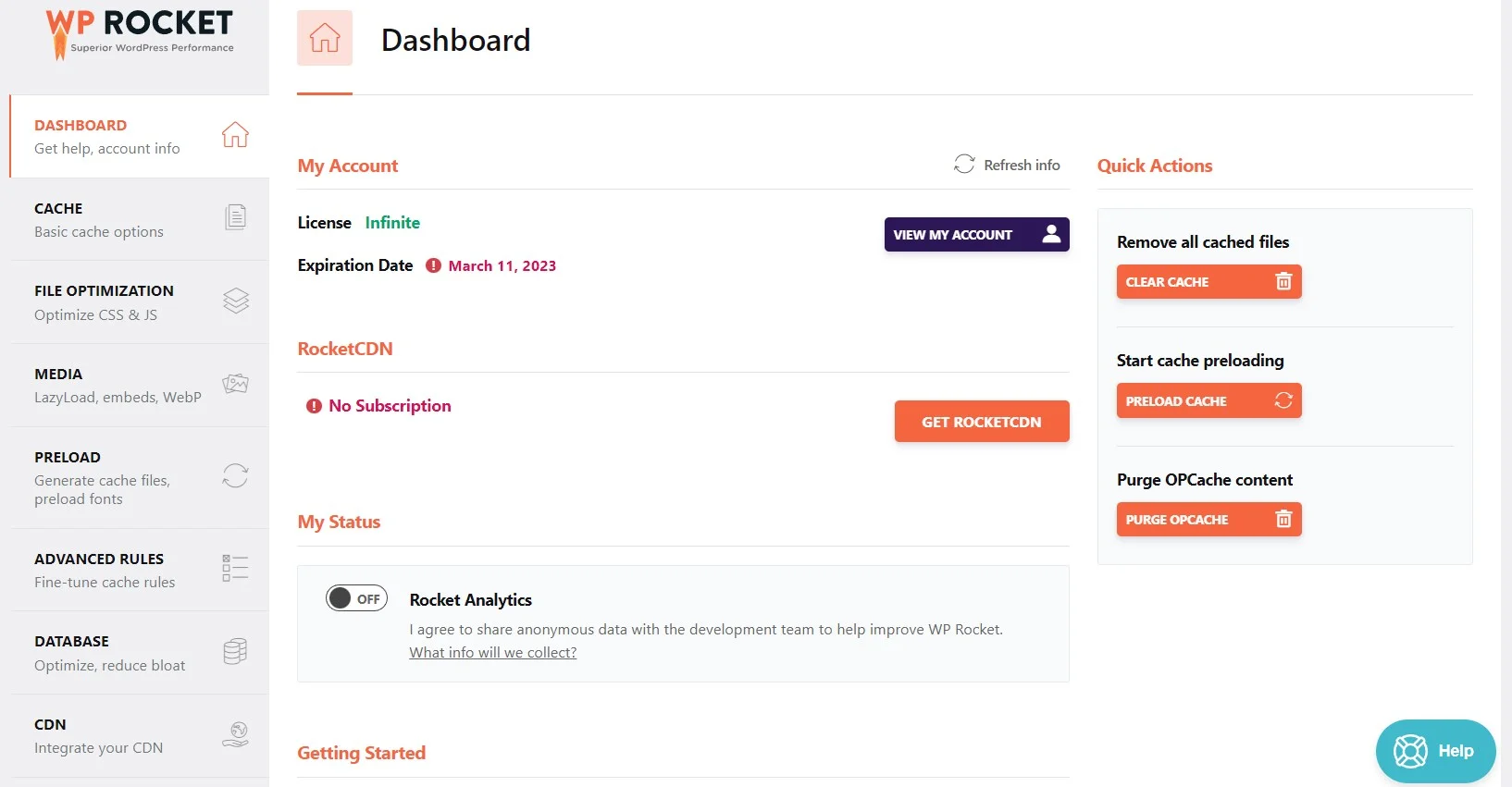Image resolution: width=1512 pixels, height=787 pixels.
Task: Open the CDN integration section
Action: [140, 736]
